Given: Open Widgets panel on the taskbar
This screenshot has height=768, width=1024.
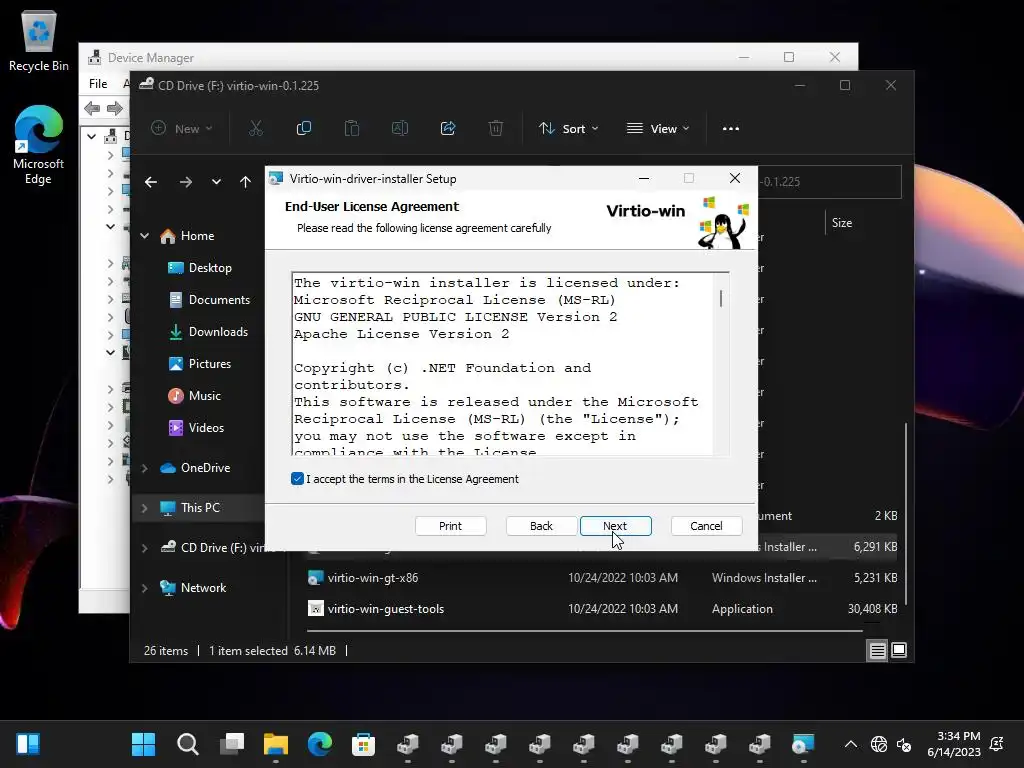Looking at the screenshot, I should click(x=28, y=744).
